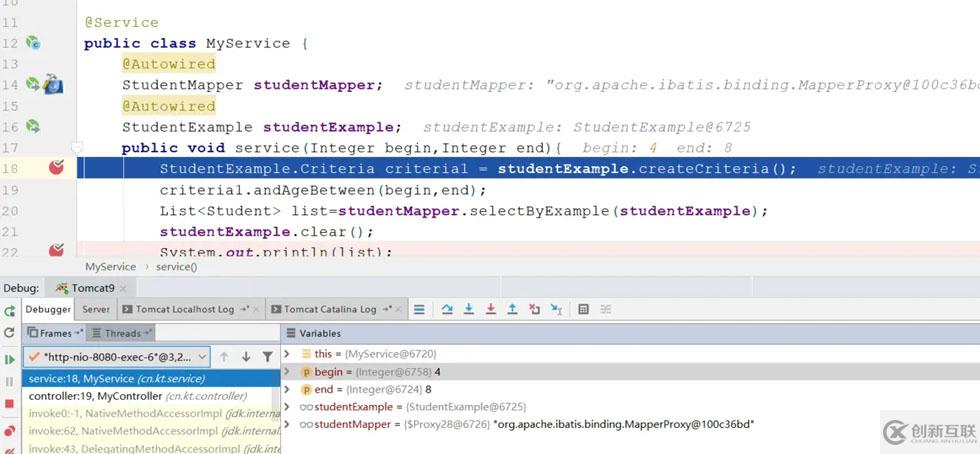Close the Tomcat9 debug tab
The height and width of the screenshot is (454, 980).
click(x=123, y=288)
